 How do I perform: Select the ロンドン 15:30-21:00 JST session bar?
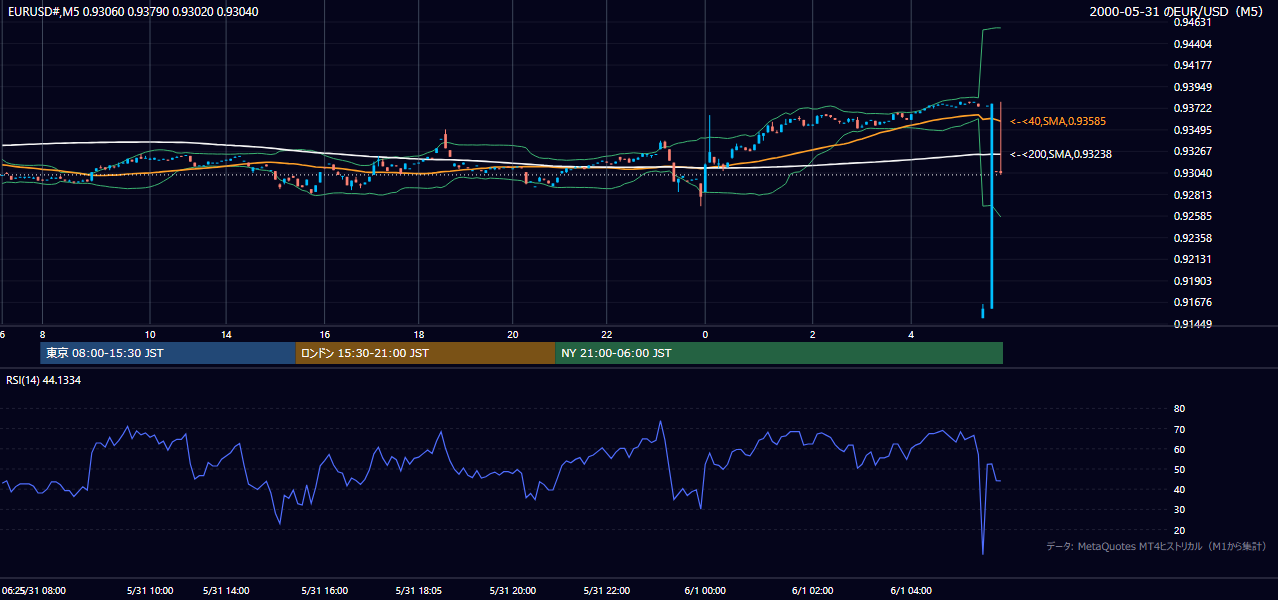tap(425, 353)
